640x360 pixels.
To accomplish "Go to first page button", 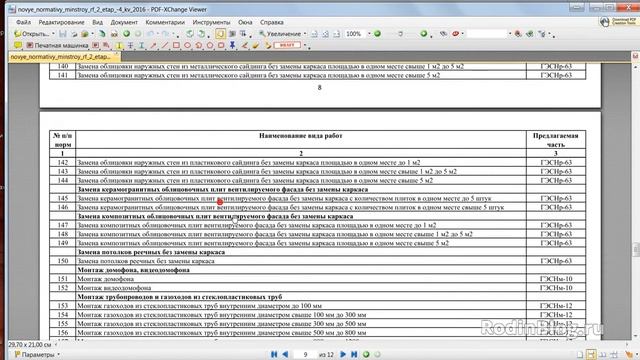I will (x=274, y=355).
